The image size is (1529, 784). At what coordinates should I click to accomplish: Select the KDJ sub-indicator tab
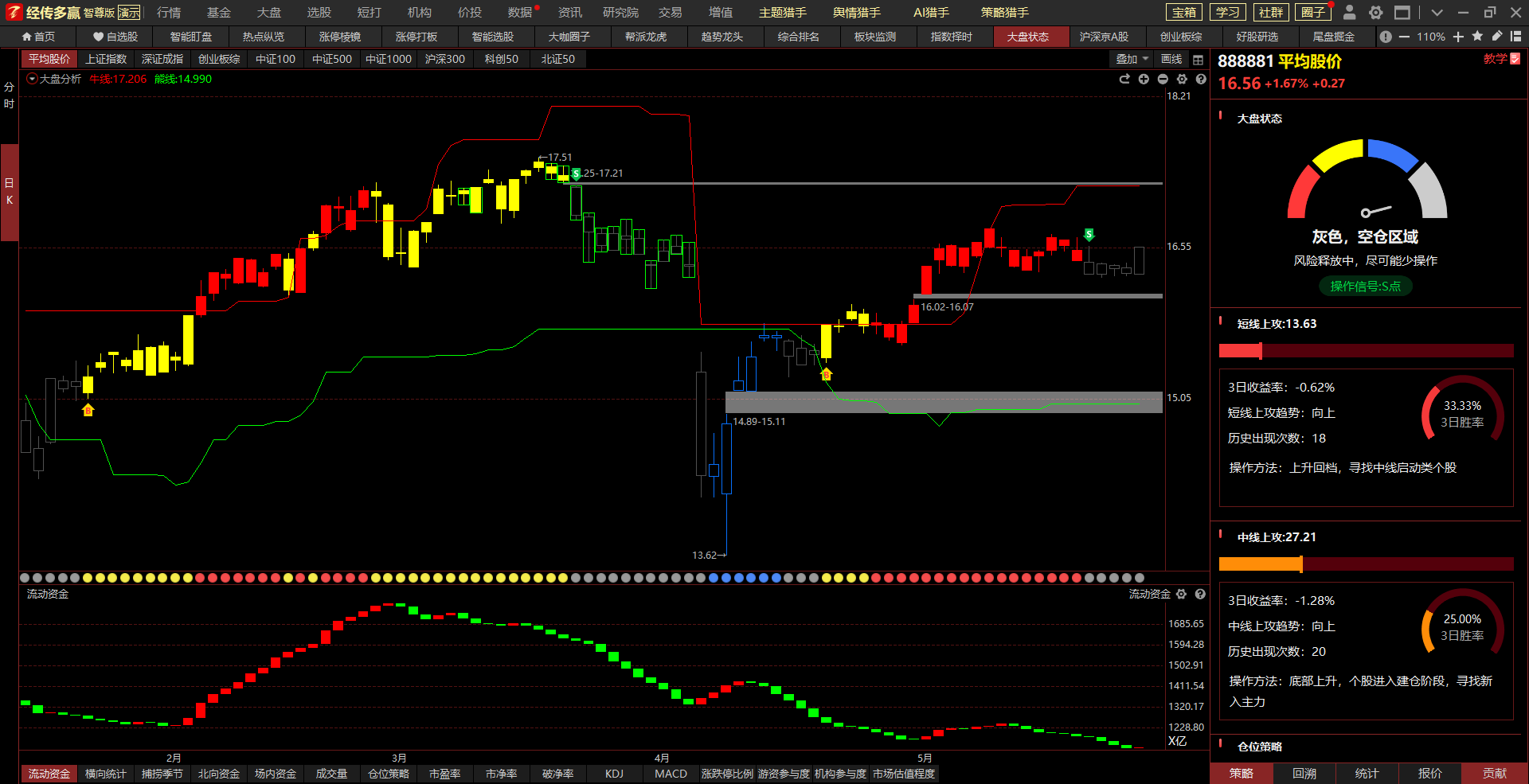[x=614, y=774]
